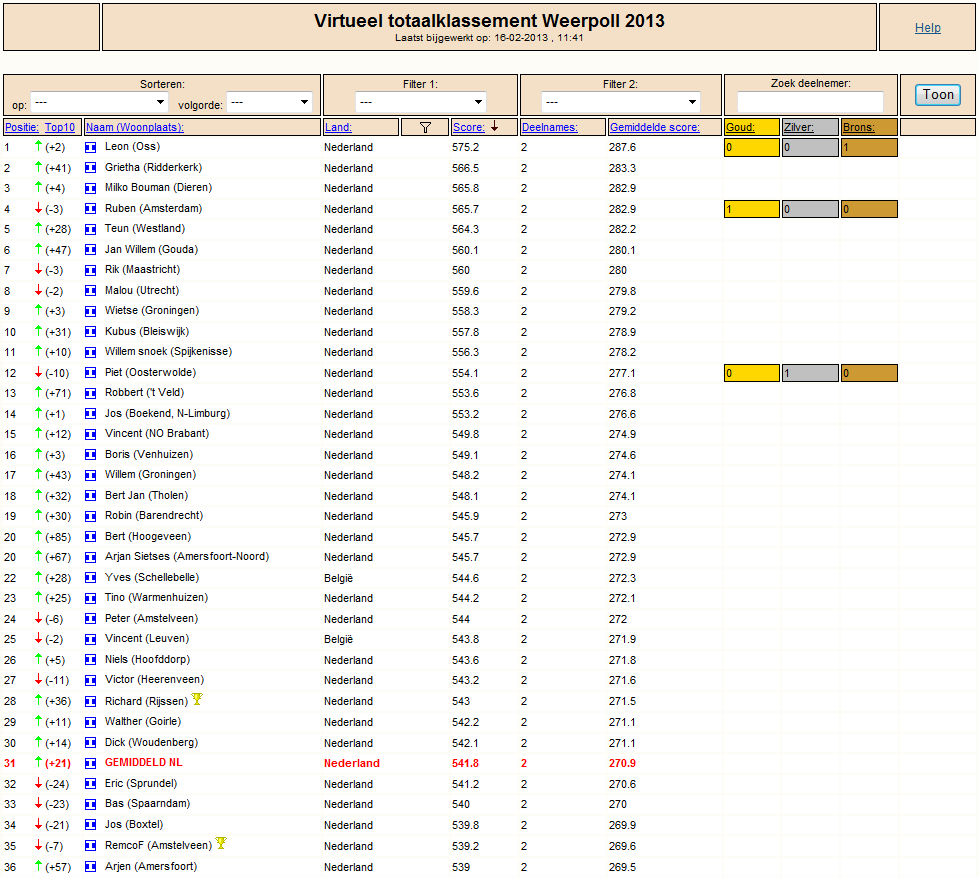Sort by Gemiddelde score column header

pyautogui.click(x=654, y=127)
